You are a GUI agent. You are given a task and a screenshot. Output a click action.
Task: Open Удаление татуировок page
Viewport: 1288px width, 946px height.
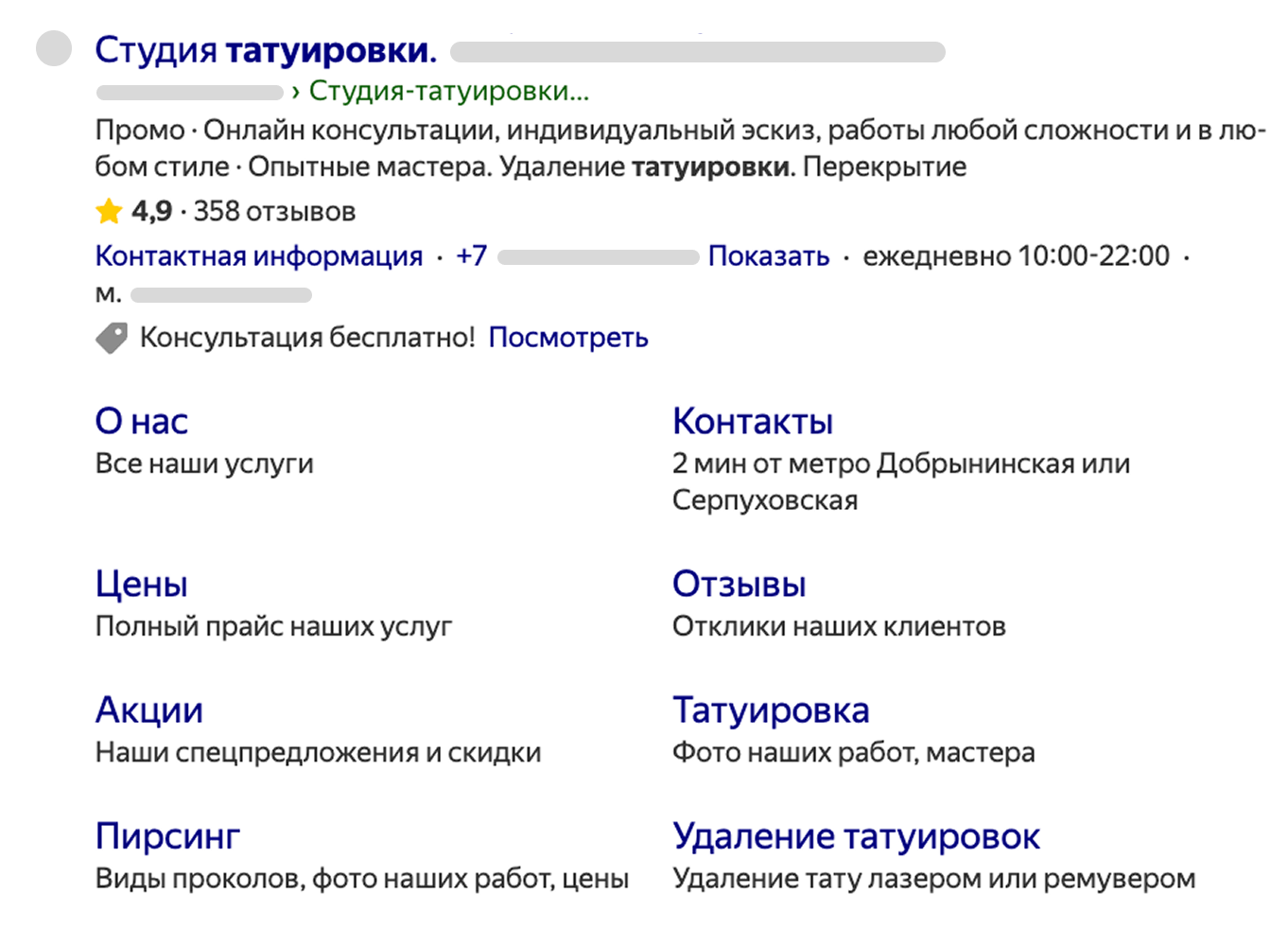[x=856, y=835]
